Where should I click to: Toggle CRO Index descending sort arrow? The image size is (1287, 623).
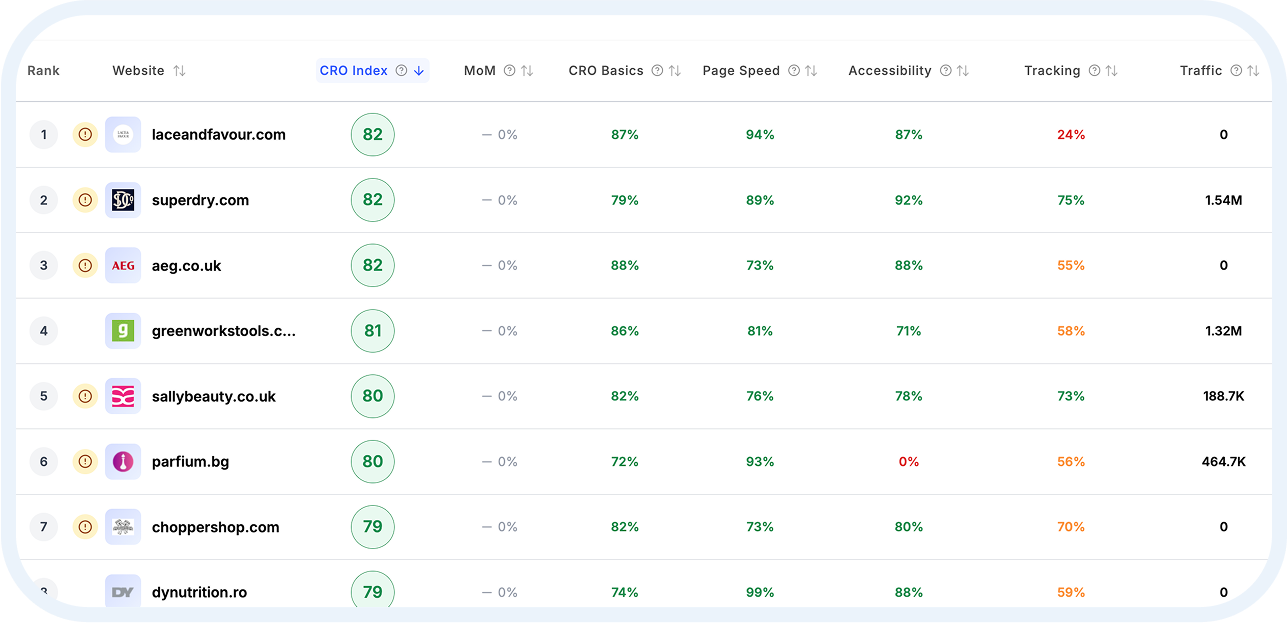click(419, 70)
